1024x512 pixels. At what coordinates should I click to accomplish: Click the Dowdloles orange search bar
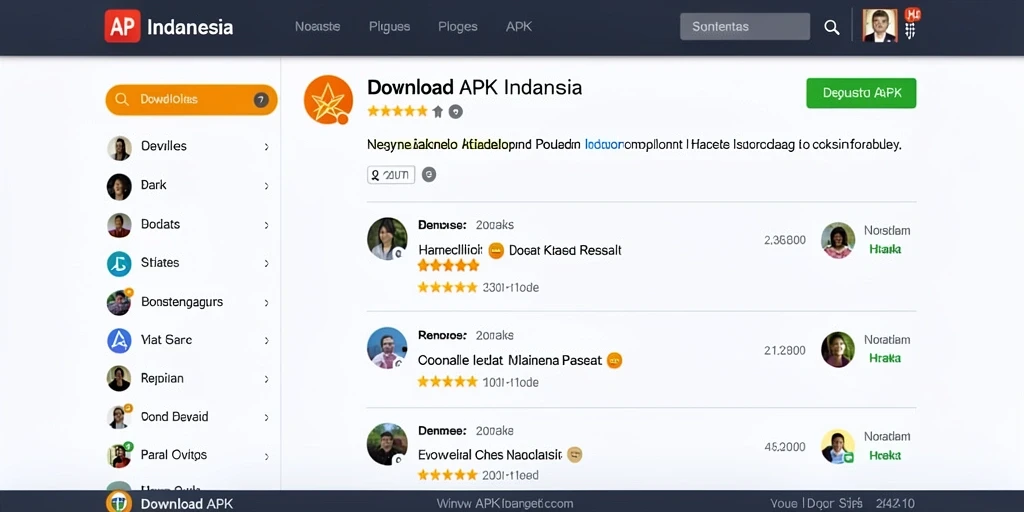pyautogui.click(x=191, y=100)
